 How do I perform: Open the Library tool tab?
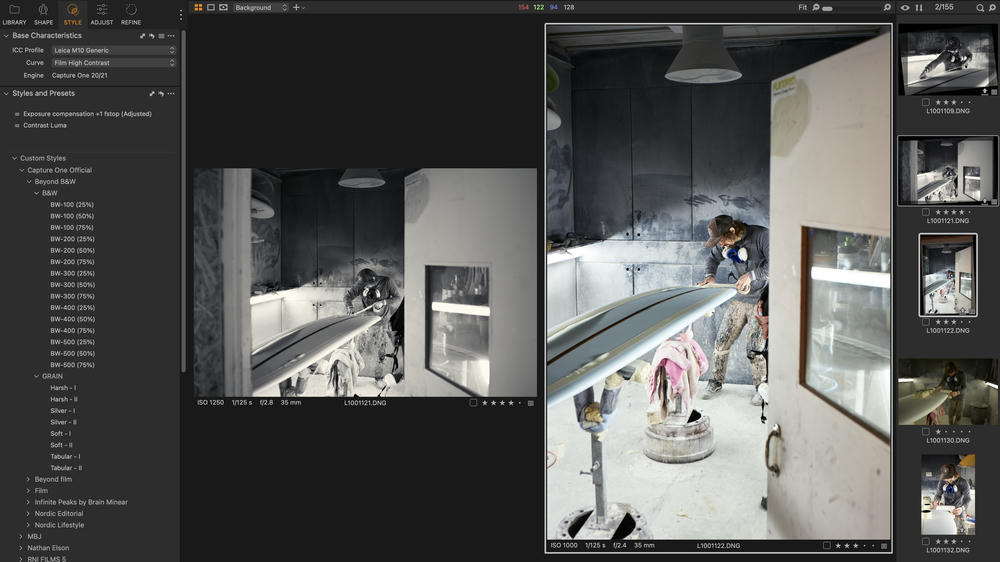14,13
